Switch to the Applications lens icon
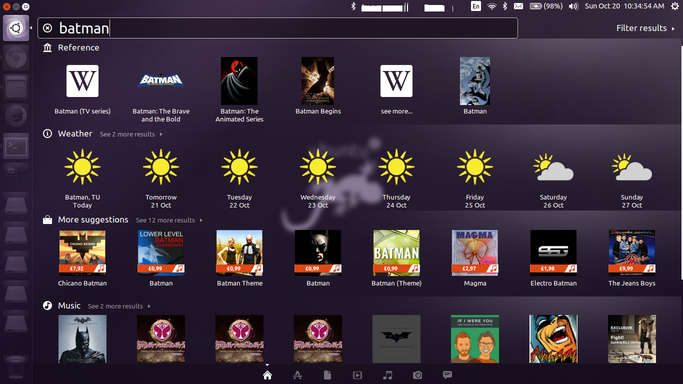 click(298, 375)
